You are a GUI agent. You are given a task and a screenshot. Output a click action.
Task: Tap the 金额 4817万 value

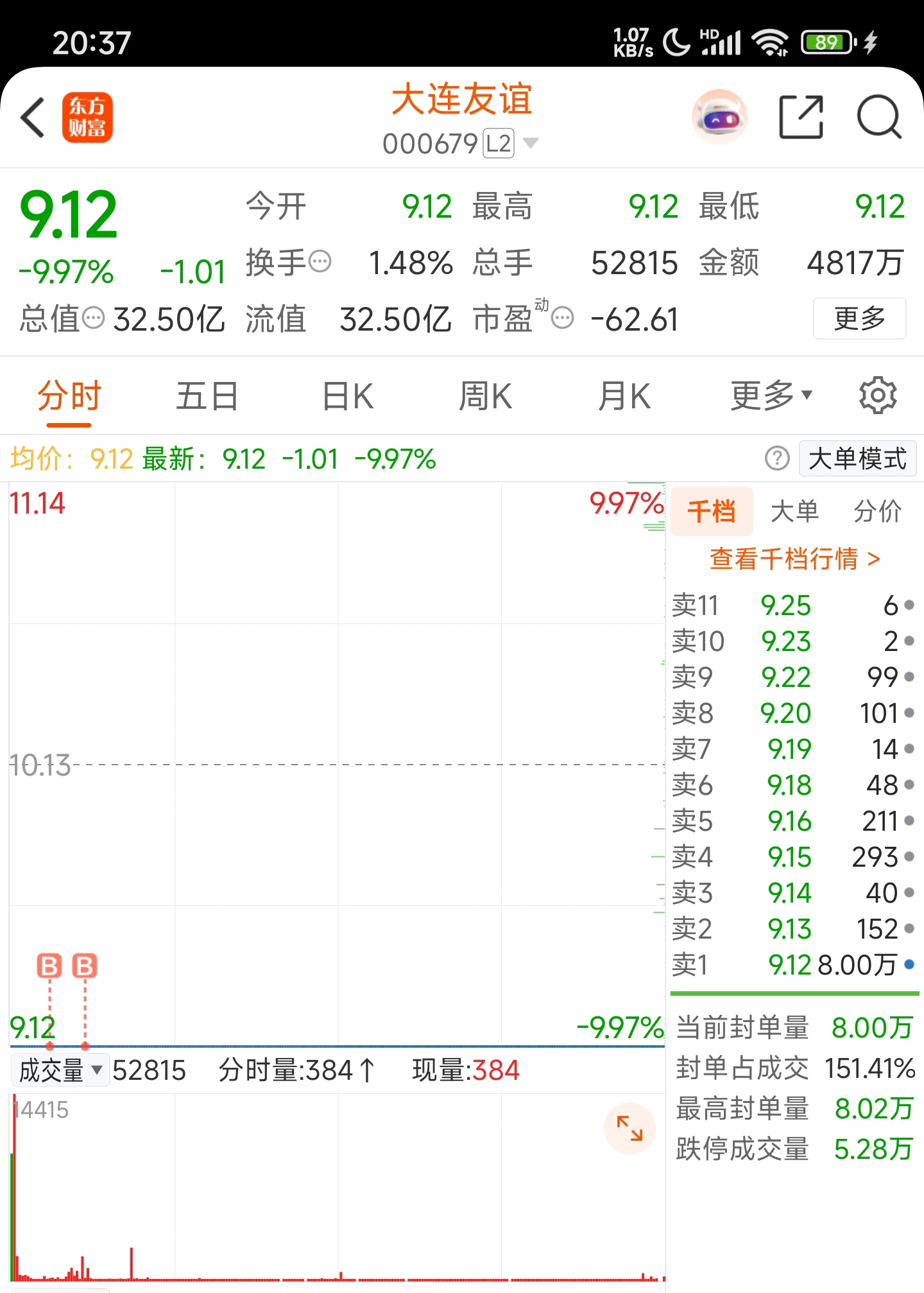(855, 262)
